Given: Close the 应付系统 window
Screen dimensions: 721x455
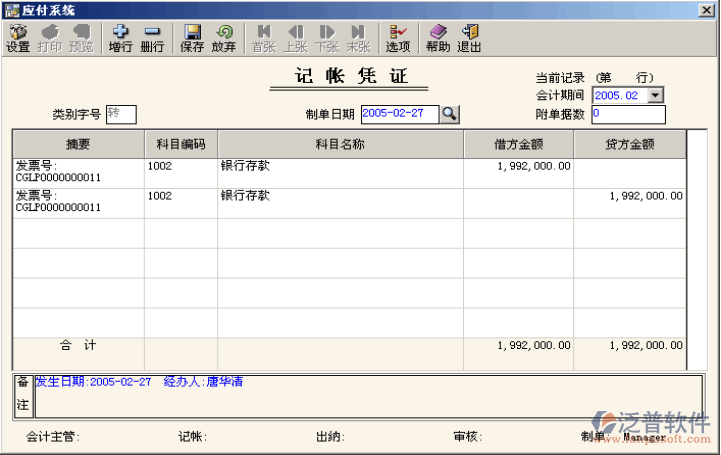Looking at the screenshot, I should click(708, 9).
